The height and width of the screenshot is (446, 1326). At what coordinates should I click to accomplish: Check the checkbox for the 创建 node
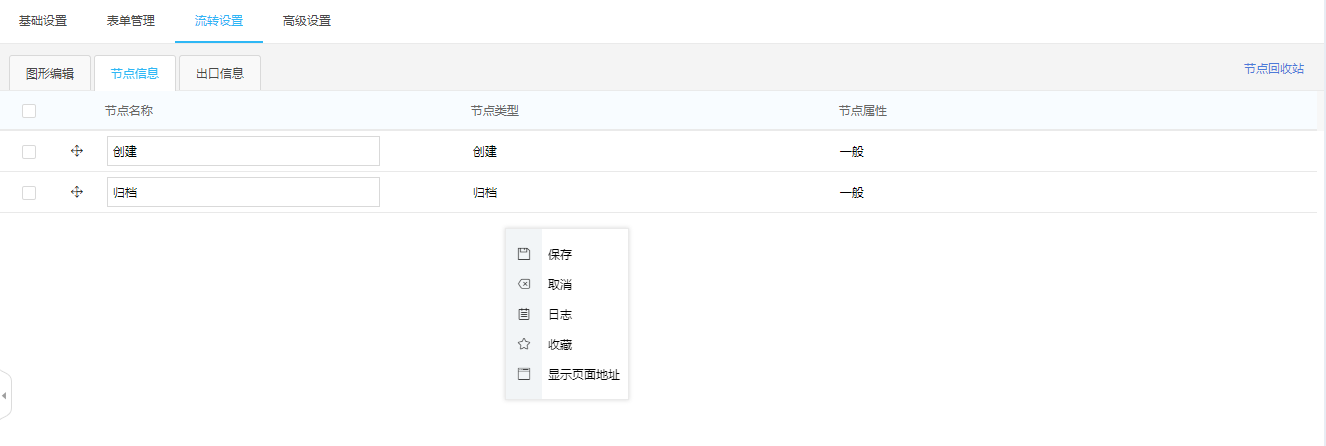point(29,152)
